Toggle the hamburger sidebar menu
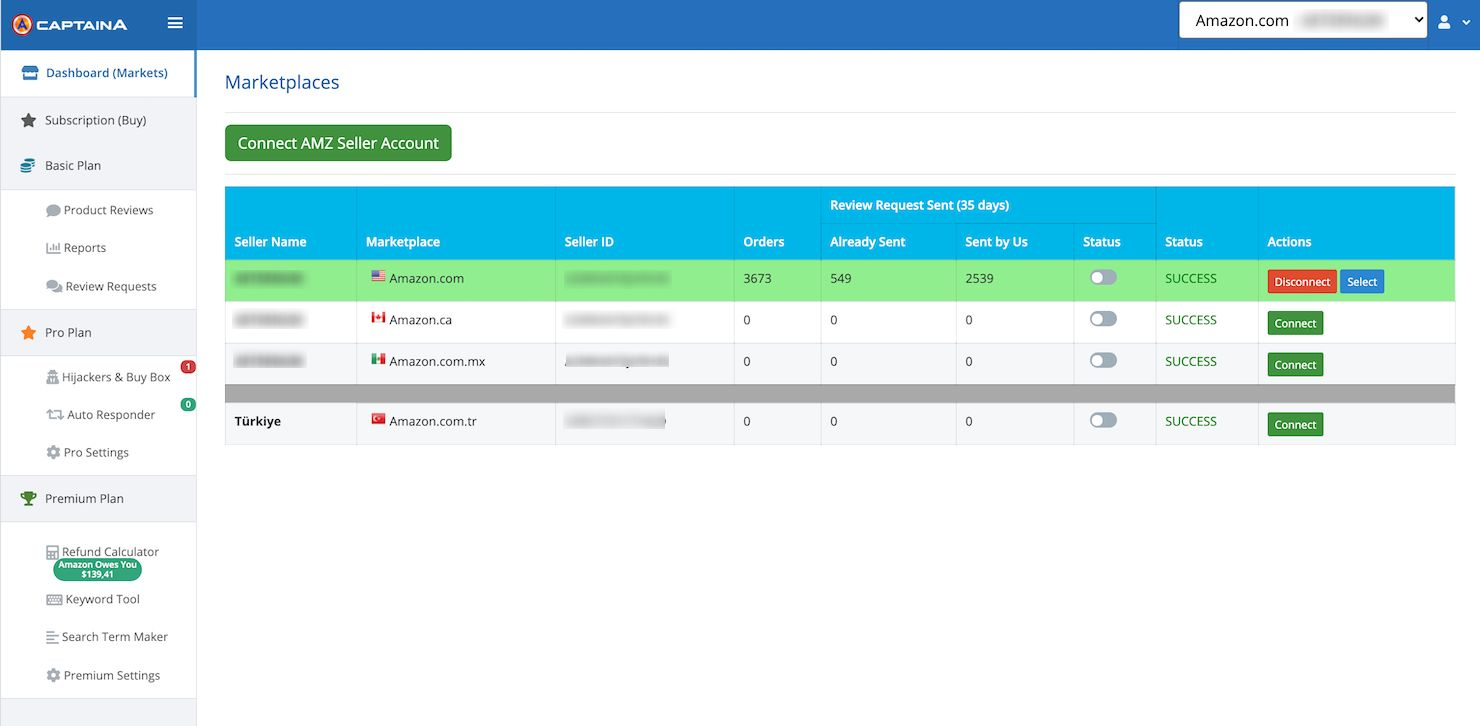The height and width of the screenshot is (726, 1480). point(175,22)
